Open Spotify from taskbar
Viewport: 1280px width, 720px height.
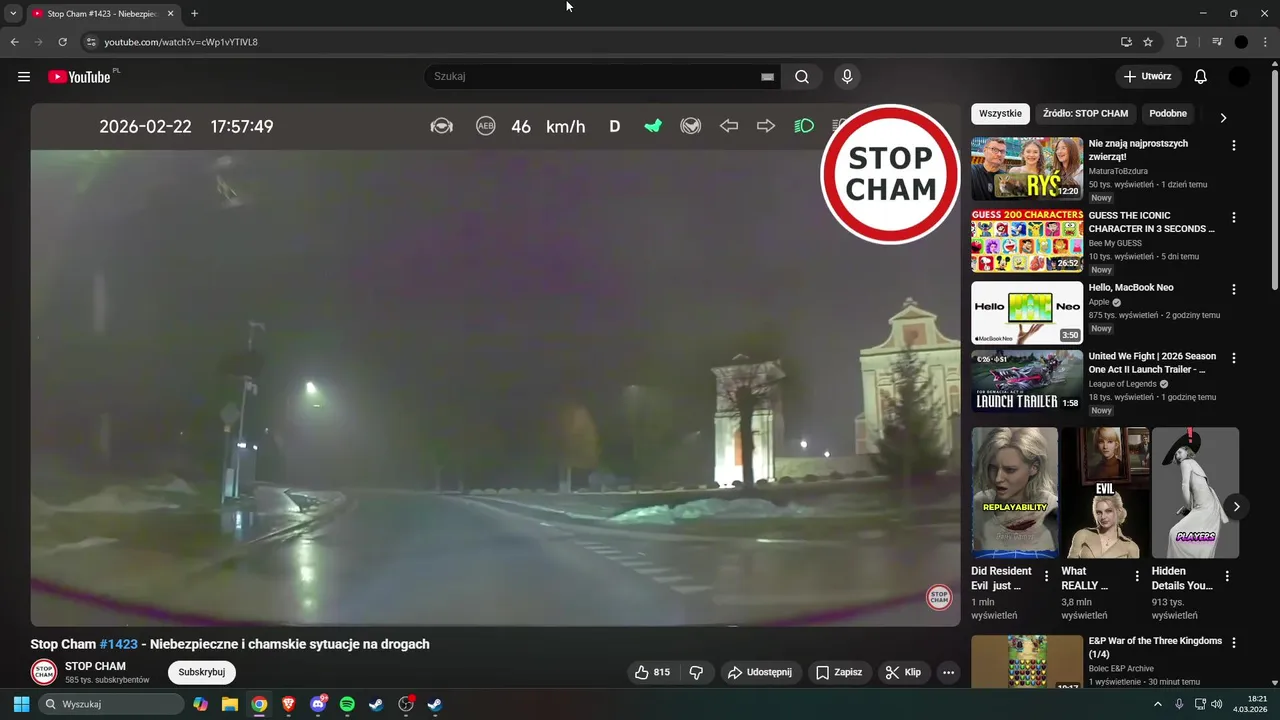[x=347, y=704]
